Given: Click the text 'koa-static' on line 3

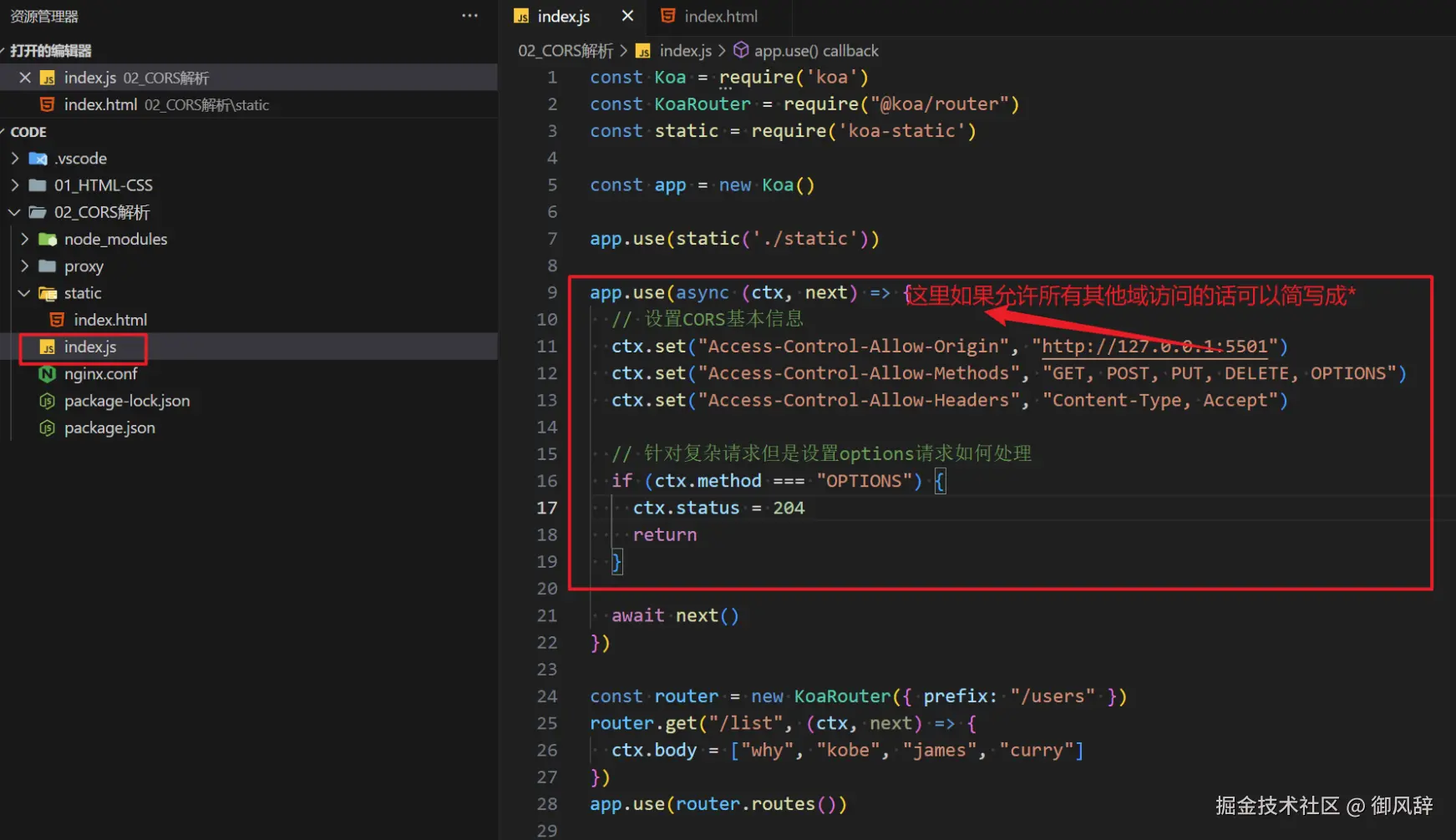Looking at the screenshot, I should pos(902,131).
